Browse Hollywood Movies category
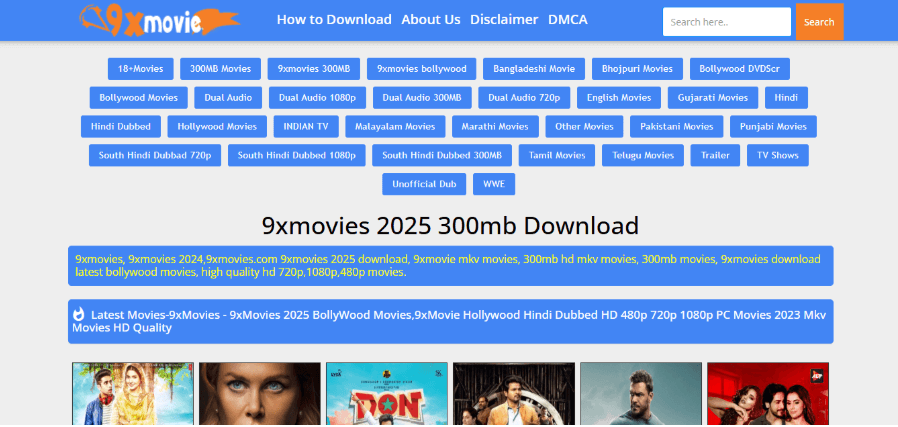The width and height of the screenshot is (898, 427). tap(217, 126)
